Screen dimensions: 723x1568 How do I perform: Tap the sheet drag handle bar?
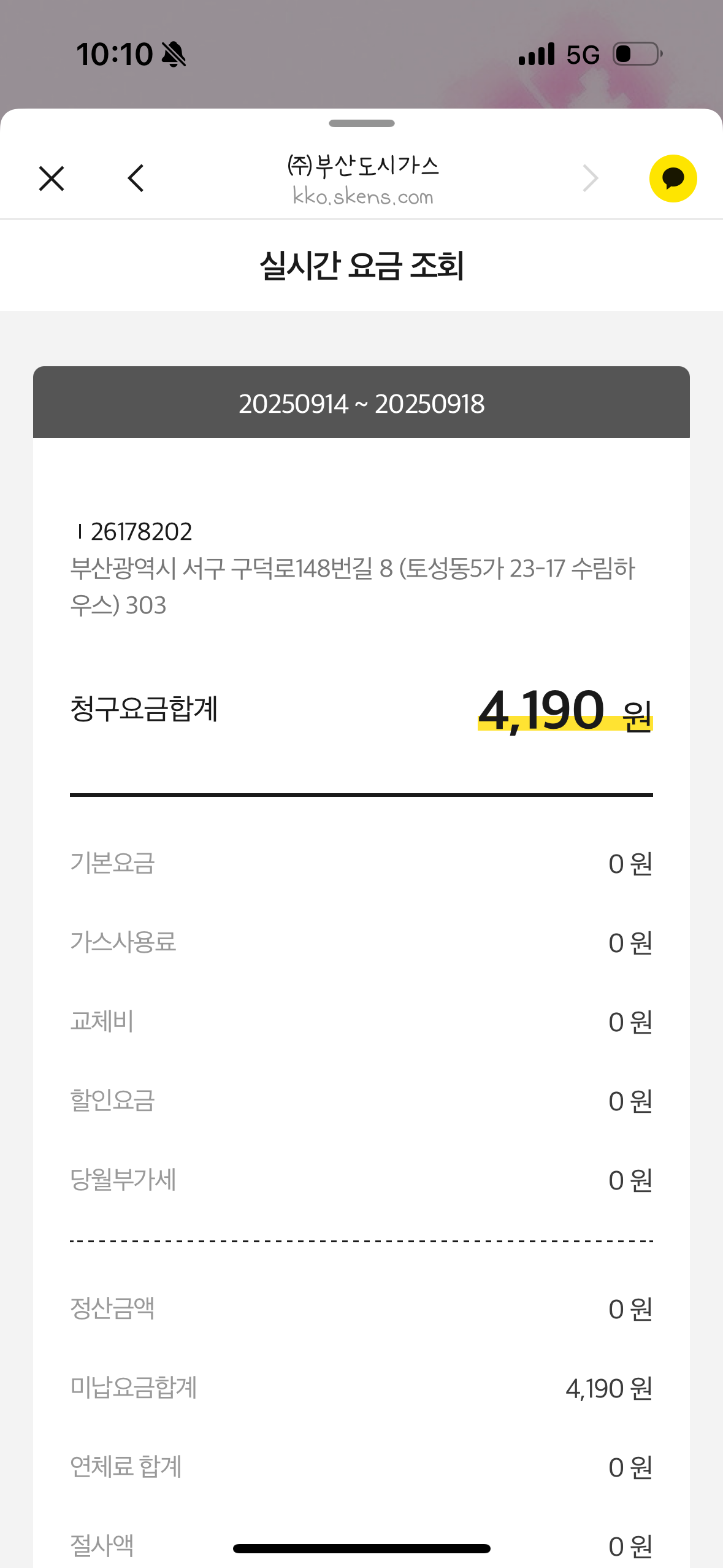tap(361, 123)
